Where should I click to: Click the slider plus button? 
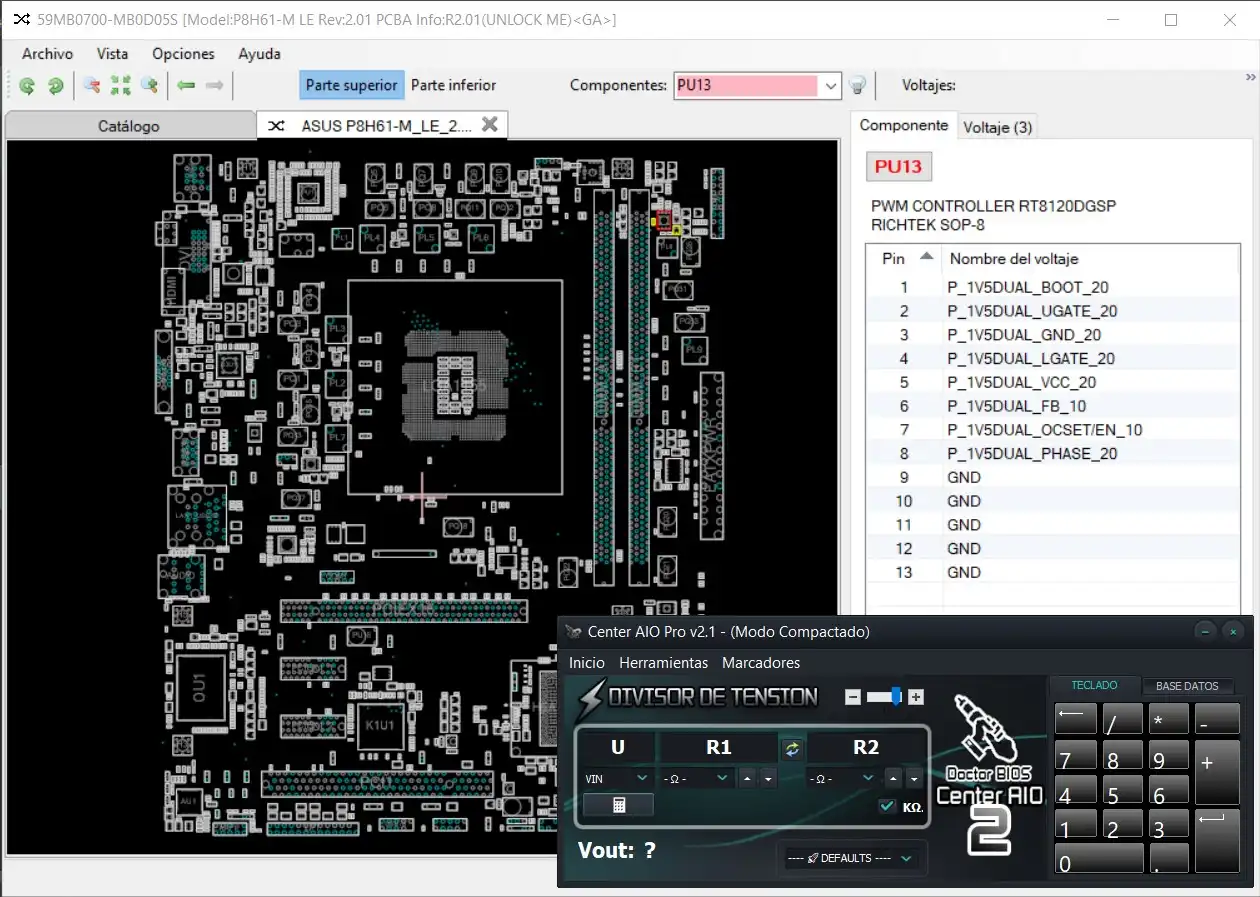pyautogui.click(x=916, y=697)
